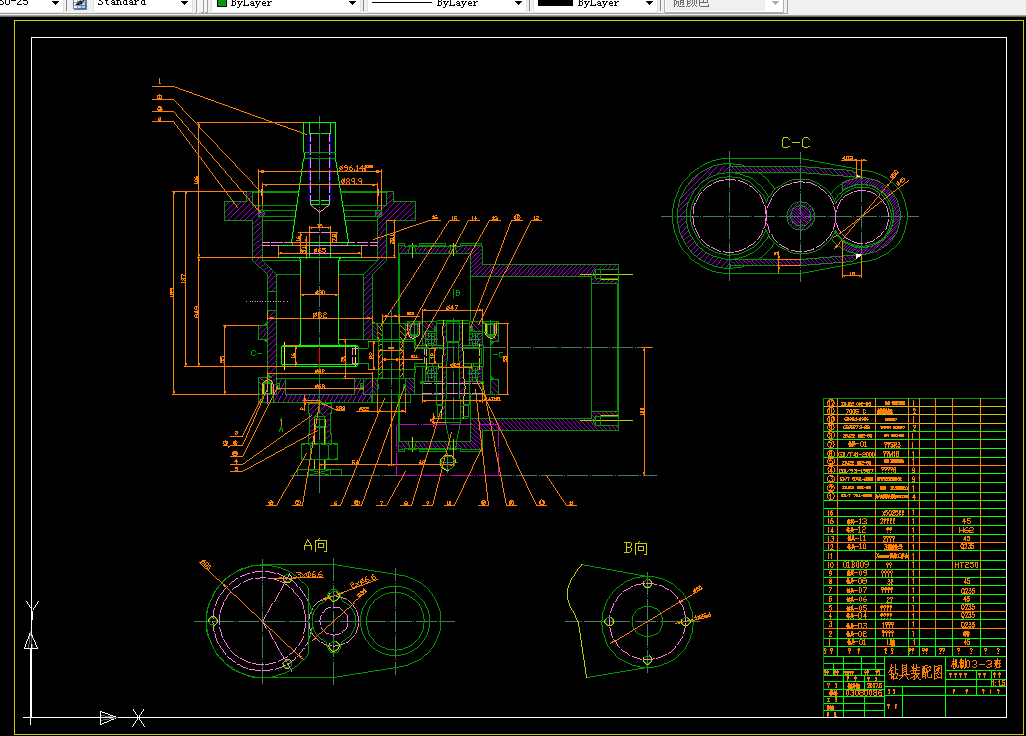This screenshot has height=736, width=1026.
Task: Open the dimension style manager icon
Action: (80, 4)
